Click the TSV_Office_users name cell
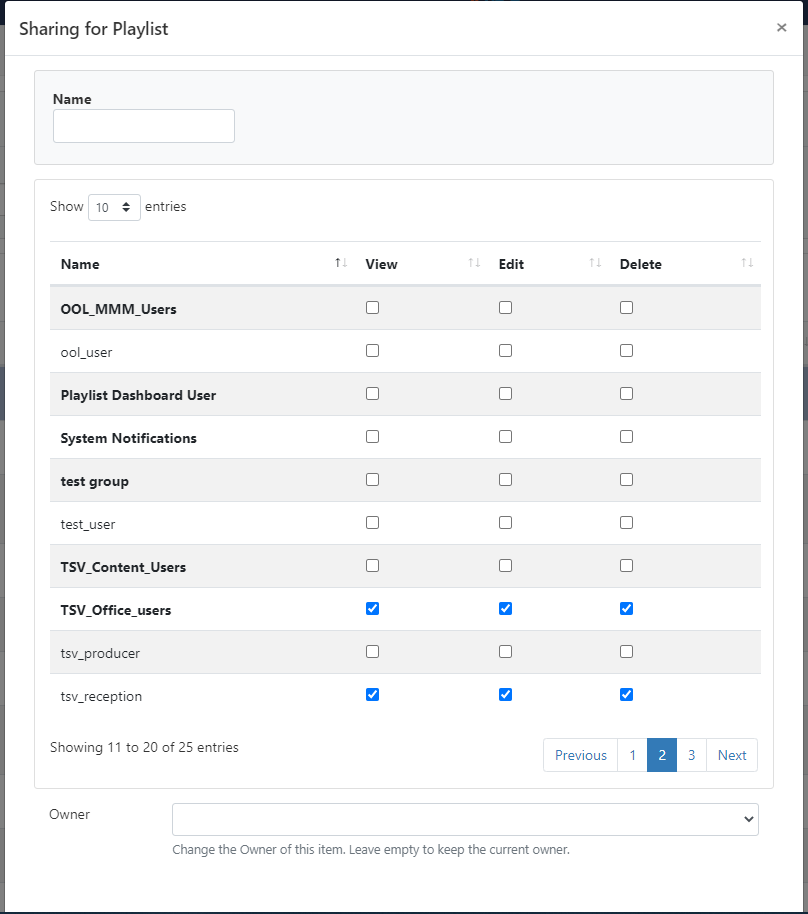 pyautogui.click(x=116, y=610)
